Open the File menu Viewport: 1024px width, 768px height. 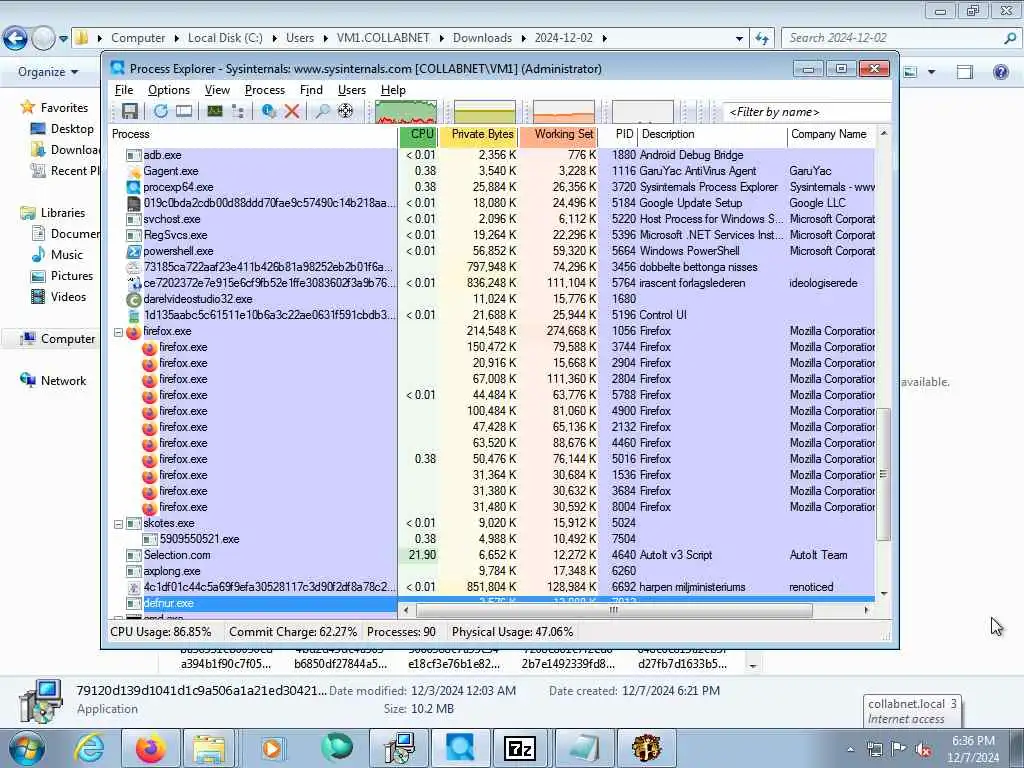(x=123, y=90)
